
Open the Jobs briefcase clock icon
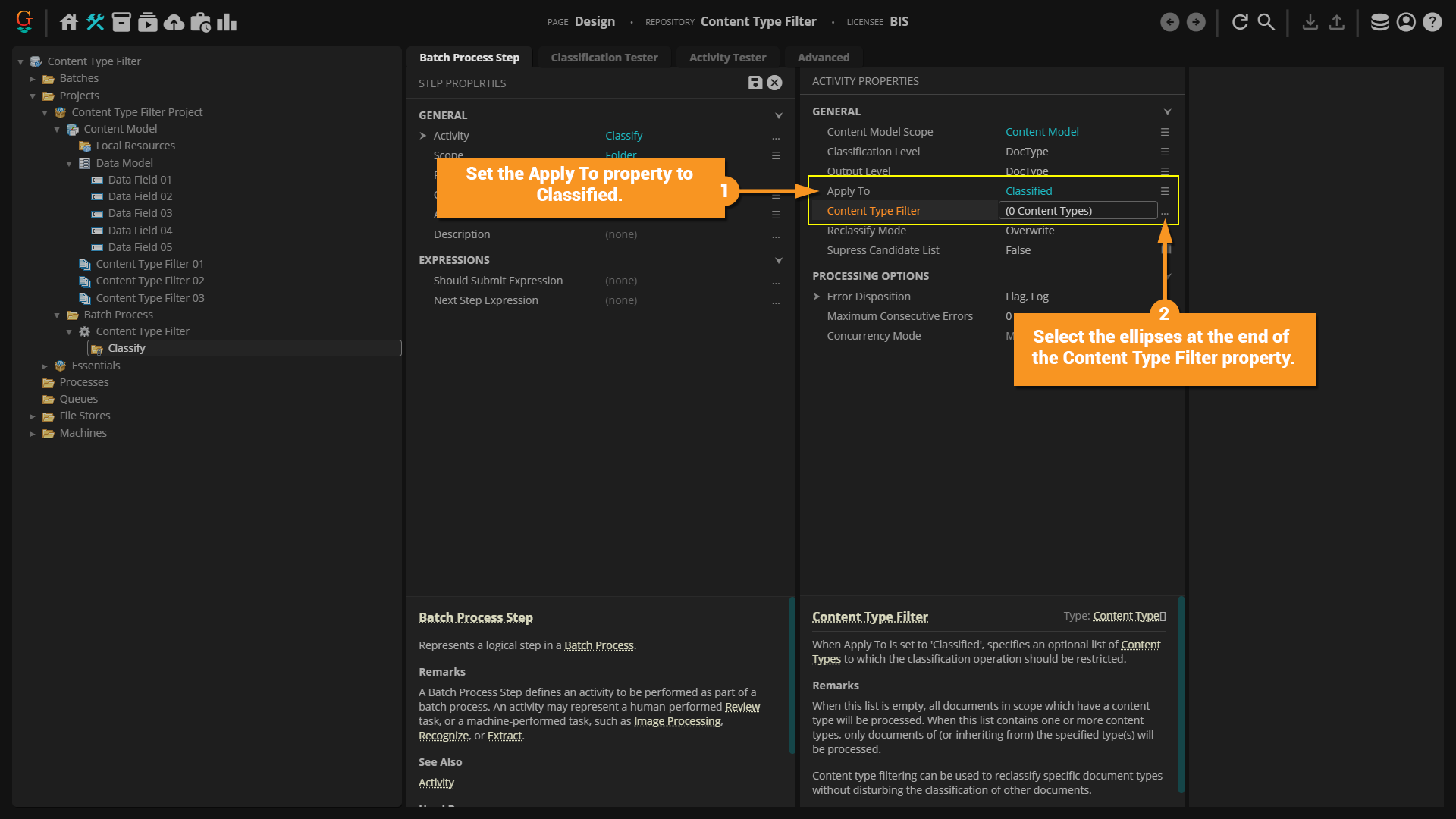pyautogui.click(x=201, y=22)
